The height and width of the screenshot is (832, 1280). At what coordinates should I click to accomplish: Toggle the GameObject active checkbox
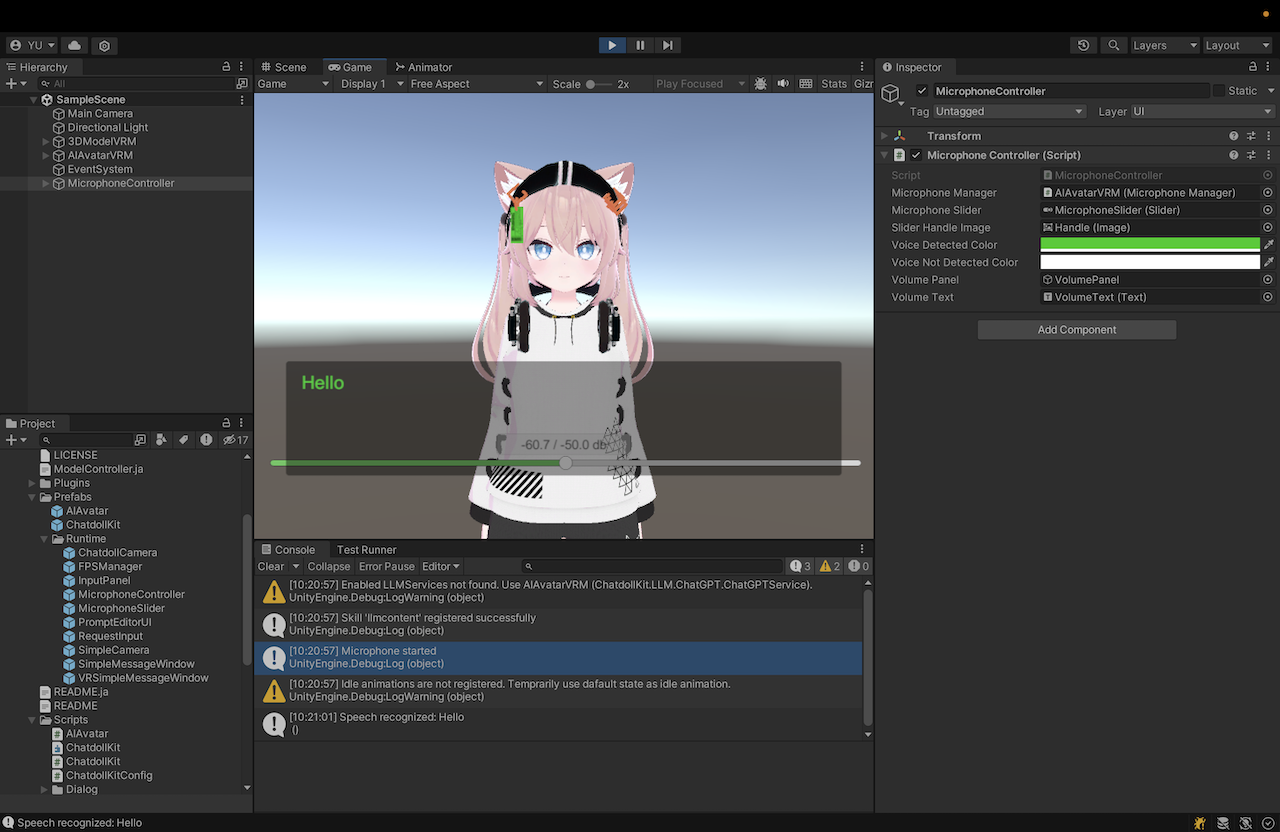922,91
